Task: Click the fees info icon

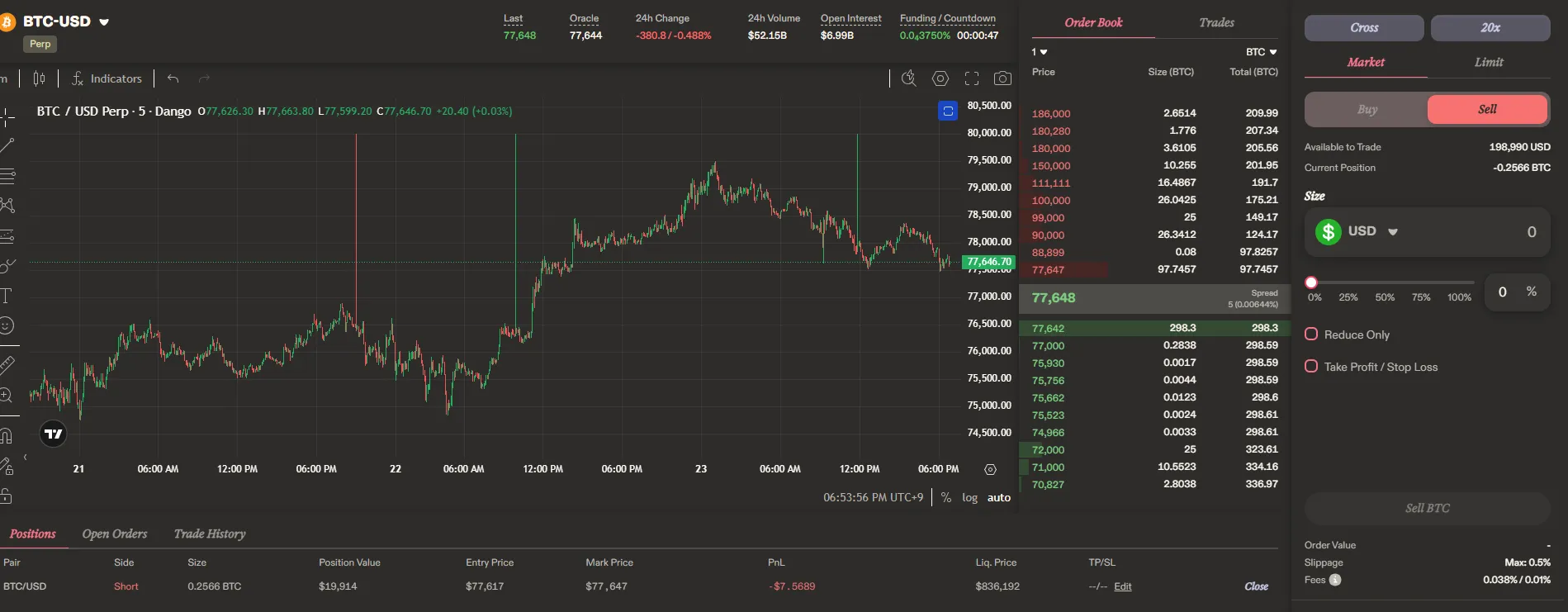Action: 1335,580
